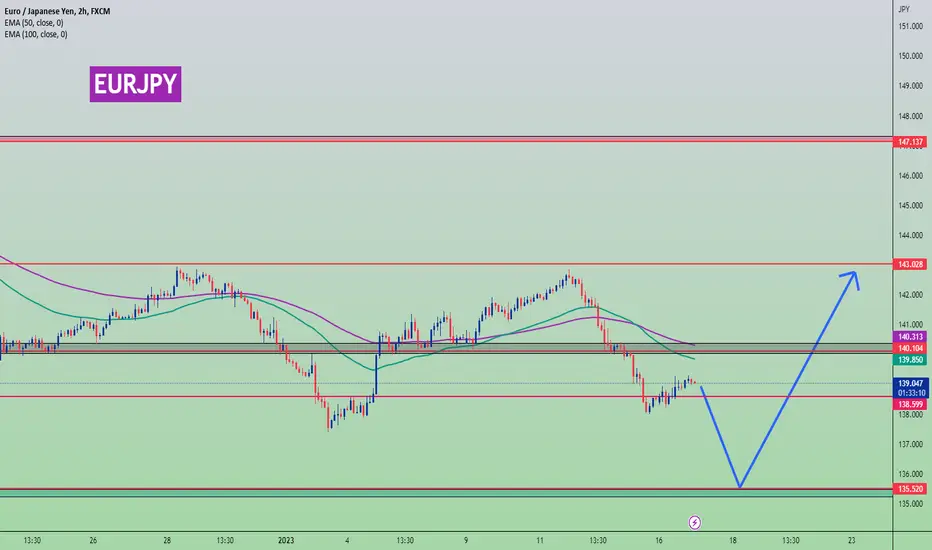The width and height of the screenshot is (932, 550).
Task: Click the EMA (50, close, 0) indicator legend
Action: click(x=34, y=23)
